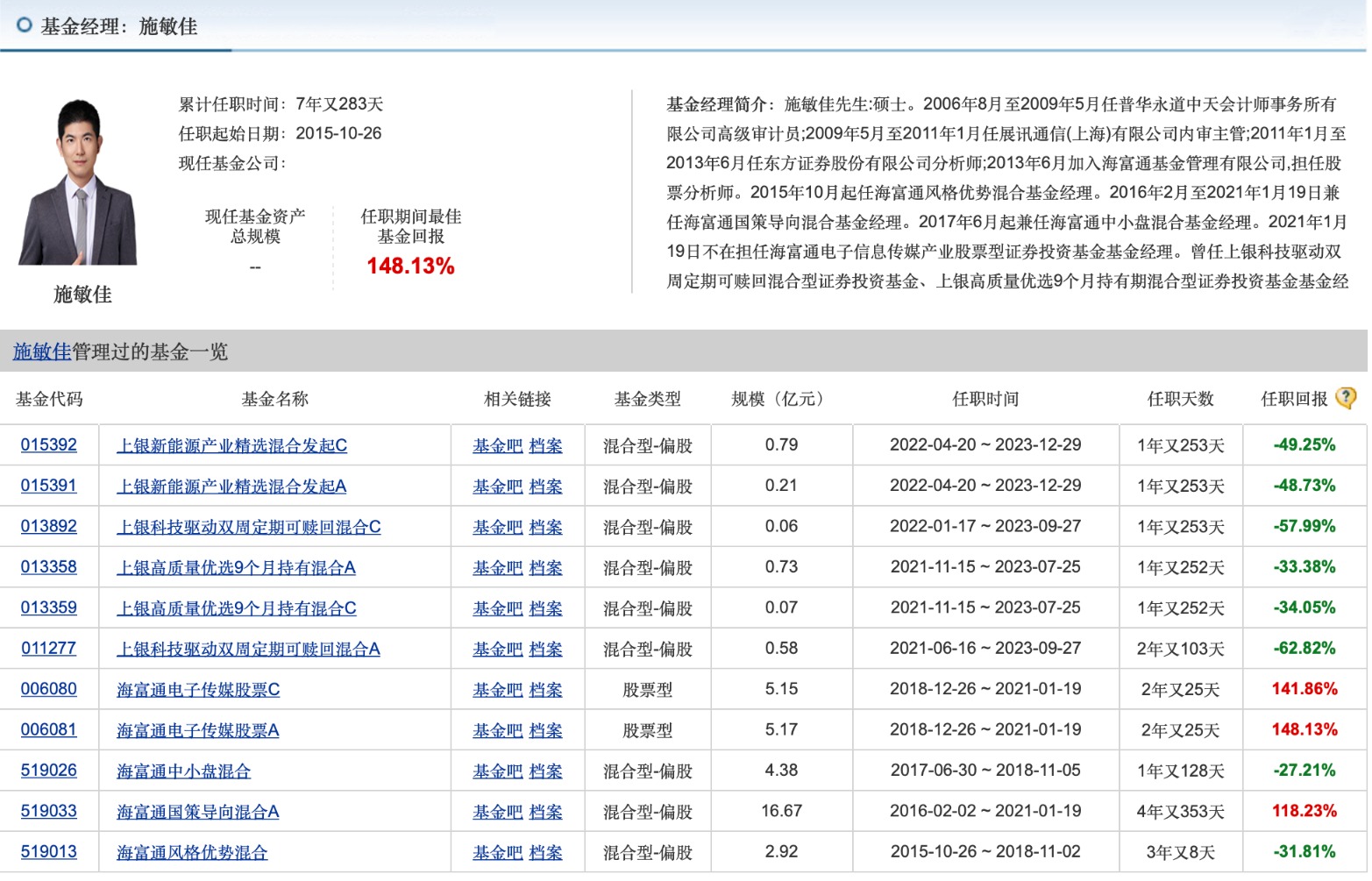The image size is (1372, 881).
Task: Click the 任职时间 column header
Action: 985,399
